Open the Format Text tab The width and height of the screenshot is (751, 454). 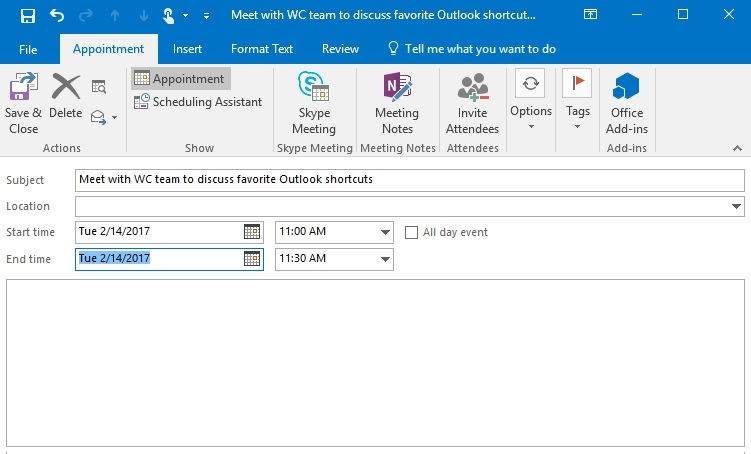[x=262, y=49]
